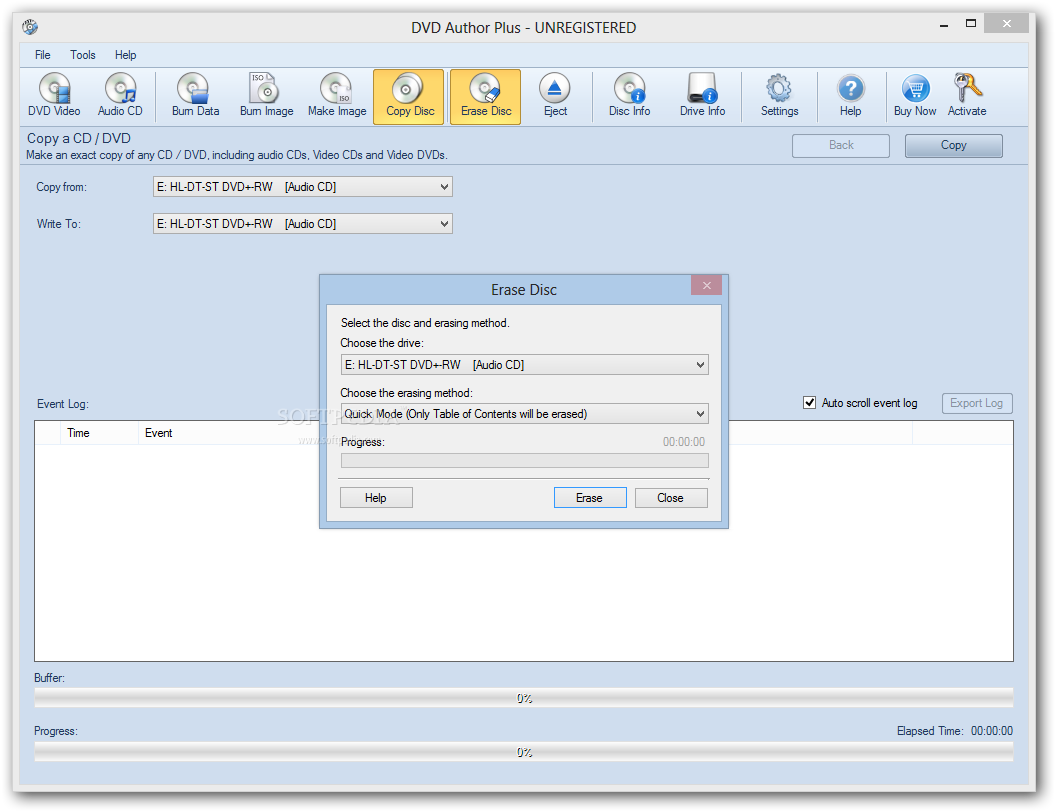Screen dimensions: 1056x812
Task: Expand the Copy from drive dropdown
Action: coord(302,187)
